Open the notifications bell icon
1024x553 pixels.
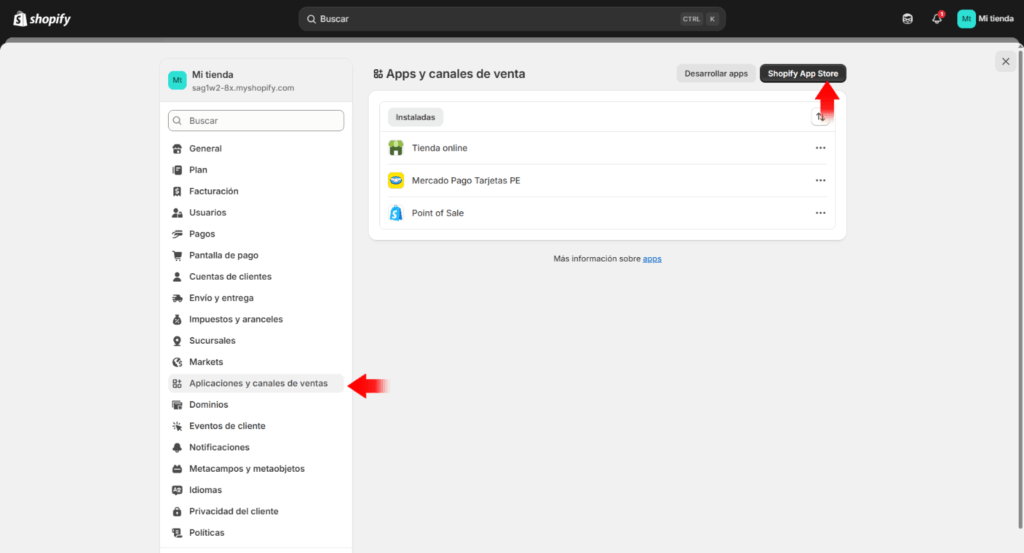[x=937, y=19]
